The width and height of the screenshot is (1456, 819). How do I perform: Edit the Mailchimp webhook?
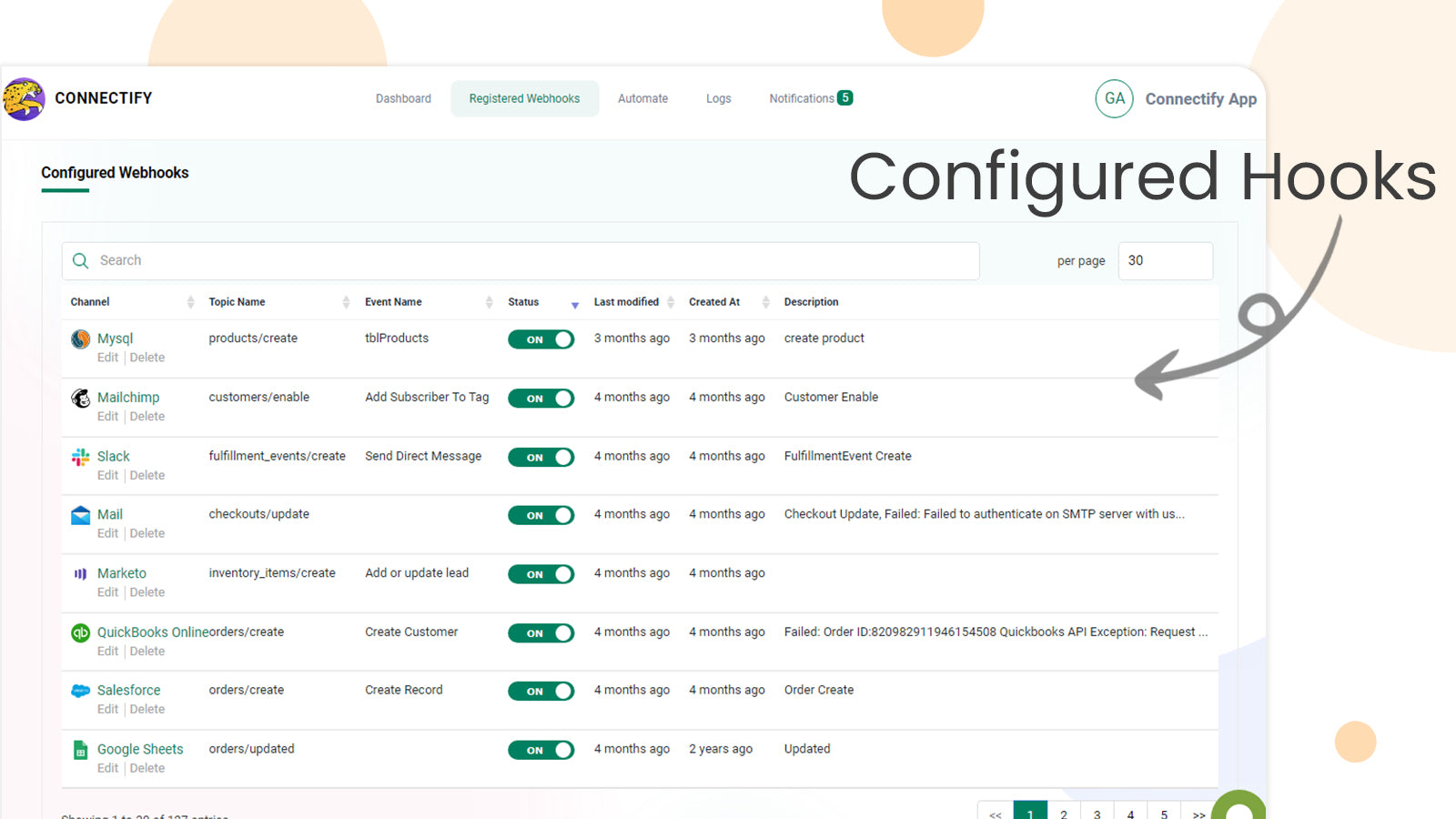point(107,416)
